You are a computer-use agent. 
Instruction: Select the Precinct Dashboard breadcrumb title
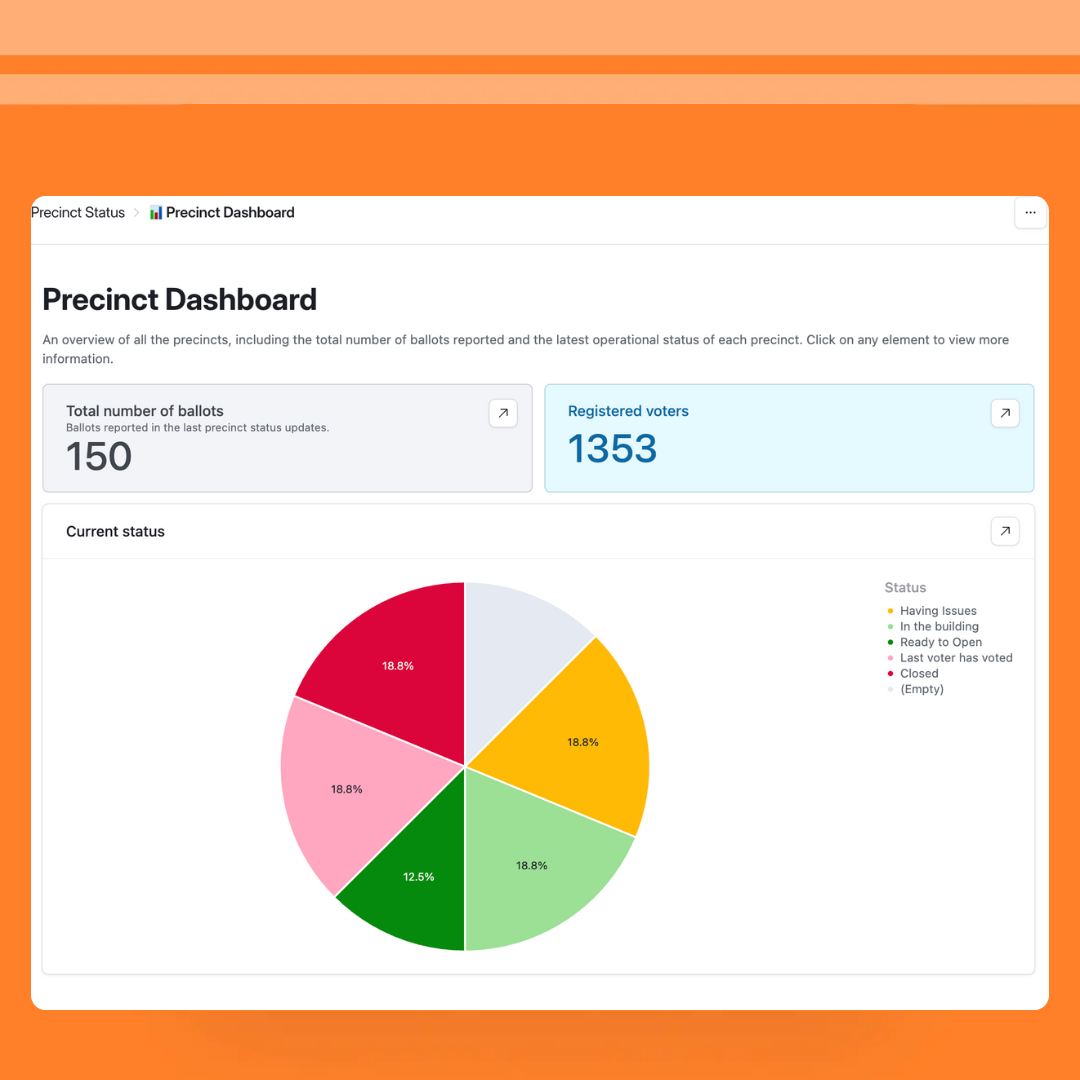pyautogui.click(x=230, y=212)
